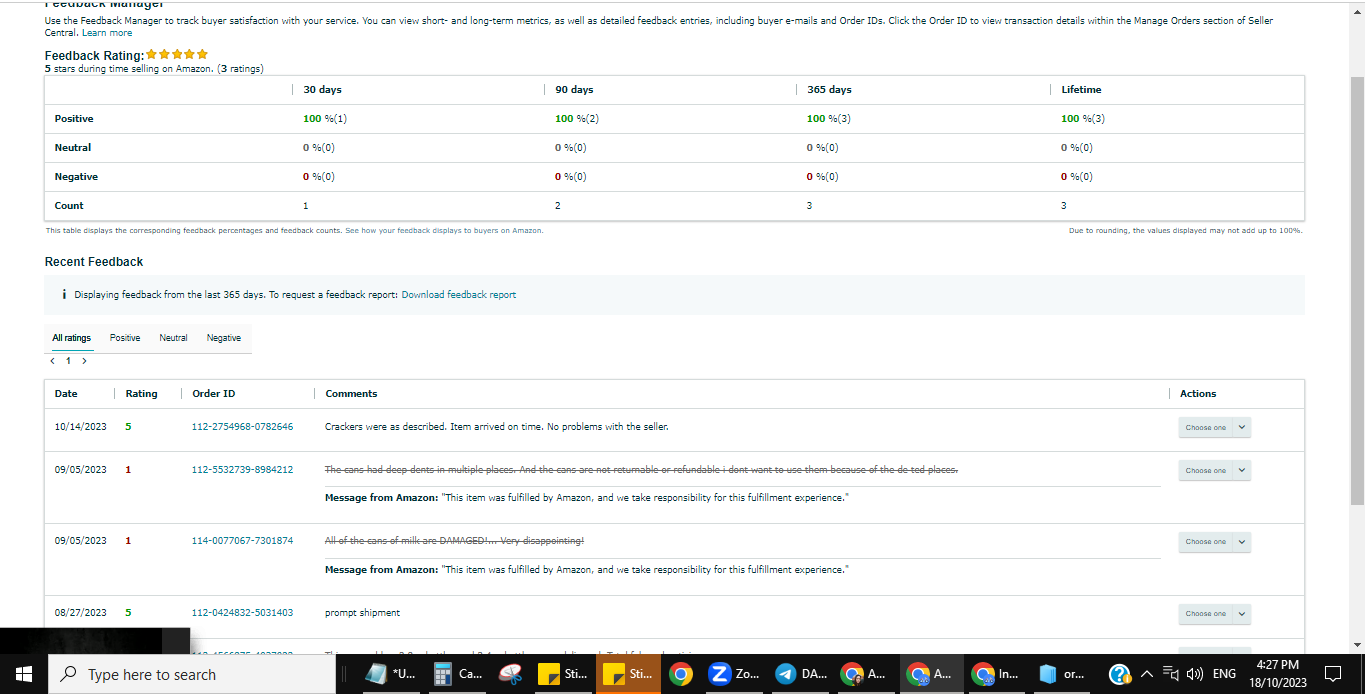Click the Feedback Rating stars
The image size is (1365, 694).
pyautogui.click(x=177, y=54)
